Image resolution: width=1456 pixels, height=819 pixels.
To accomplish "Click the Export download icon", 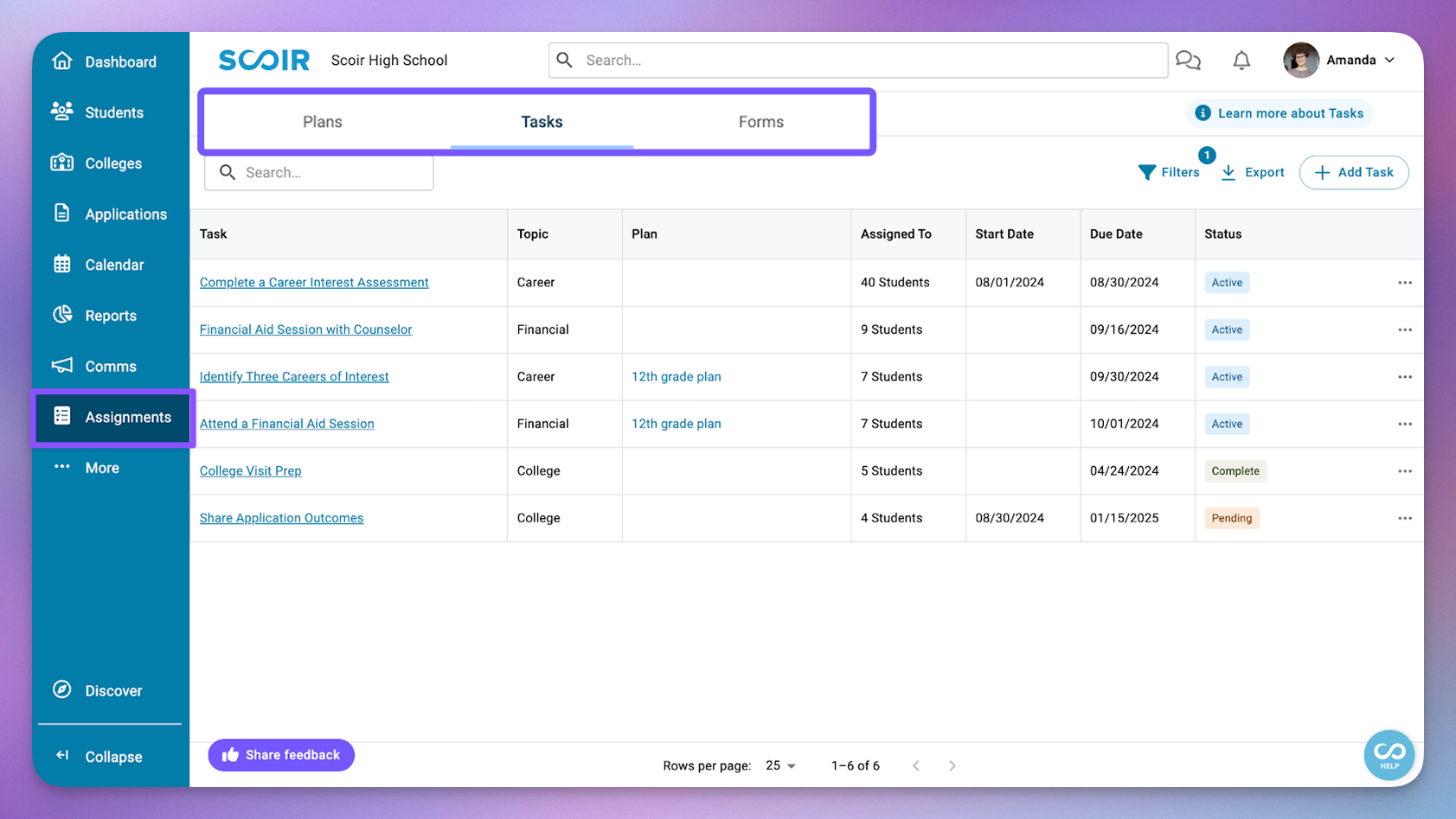I will click(x=1228, y=172).
